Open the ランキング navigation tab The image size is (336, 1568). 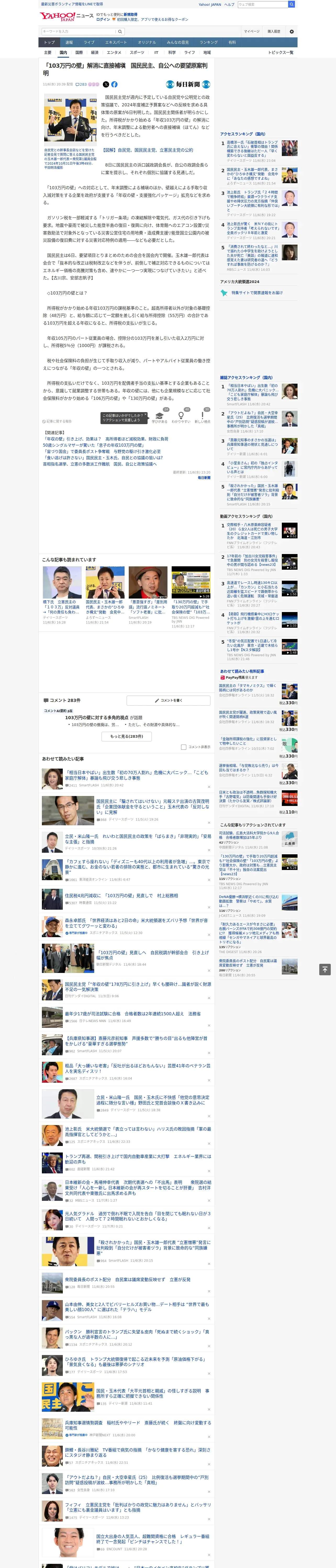click(x=209, y=43)
